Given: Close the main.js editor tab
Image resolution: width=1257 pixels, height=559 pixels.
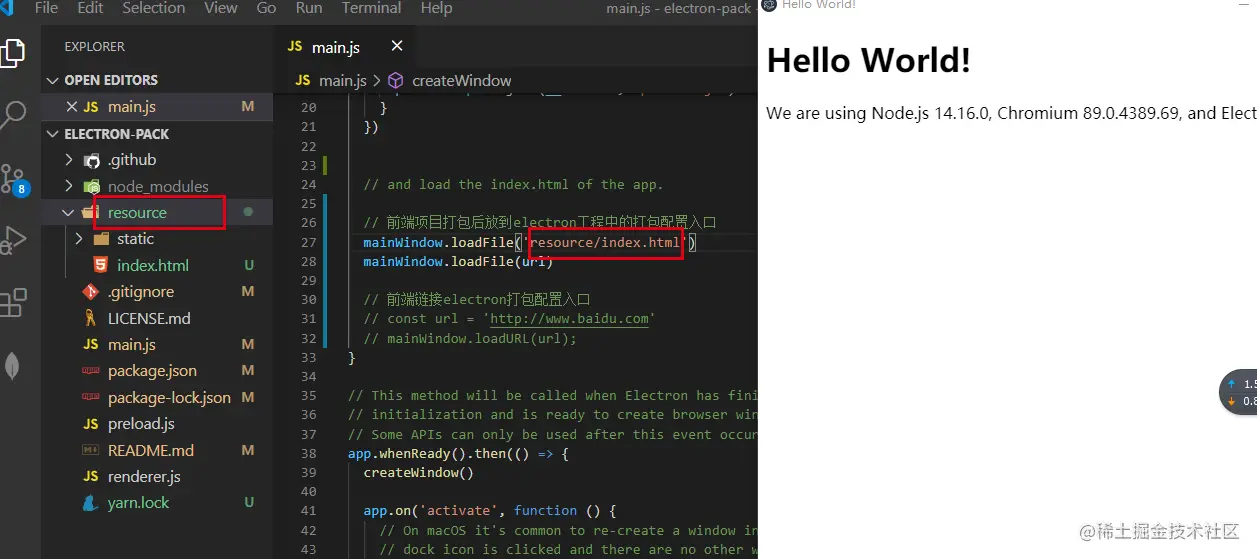Looking at the screenshot, I should [x=397, y=47].
